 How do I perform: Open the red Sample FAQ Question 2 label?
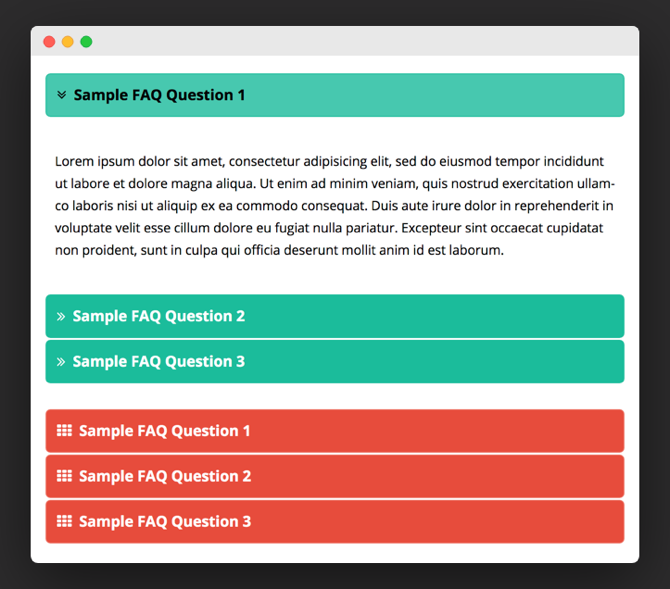165,476
